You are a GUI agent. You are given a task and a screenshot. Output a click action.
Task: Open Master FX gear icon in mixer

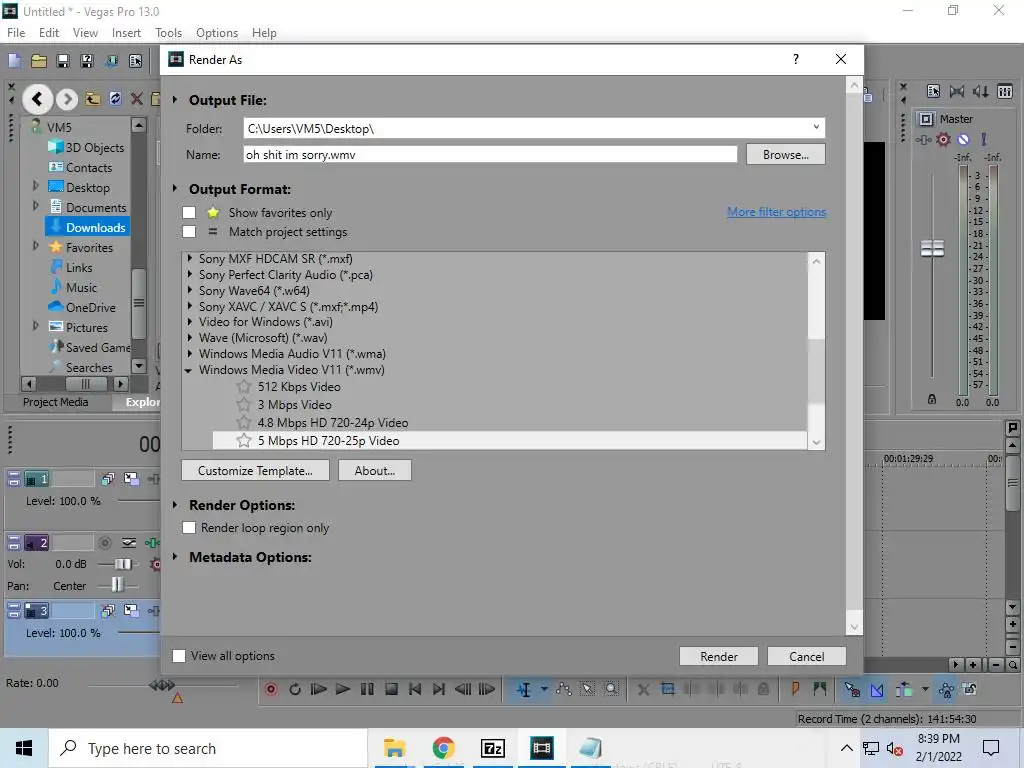943,139
